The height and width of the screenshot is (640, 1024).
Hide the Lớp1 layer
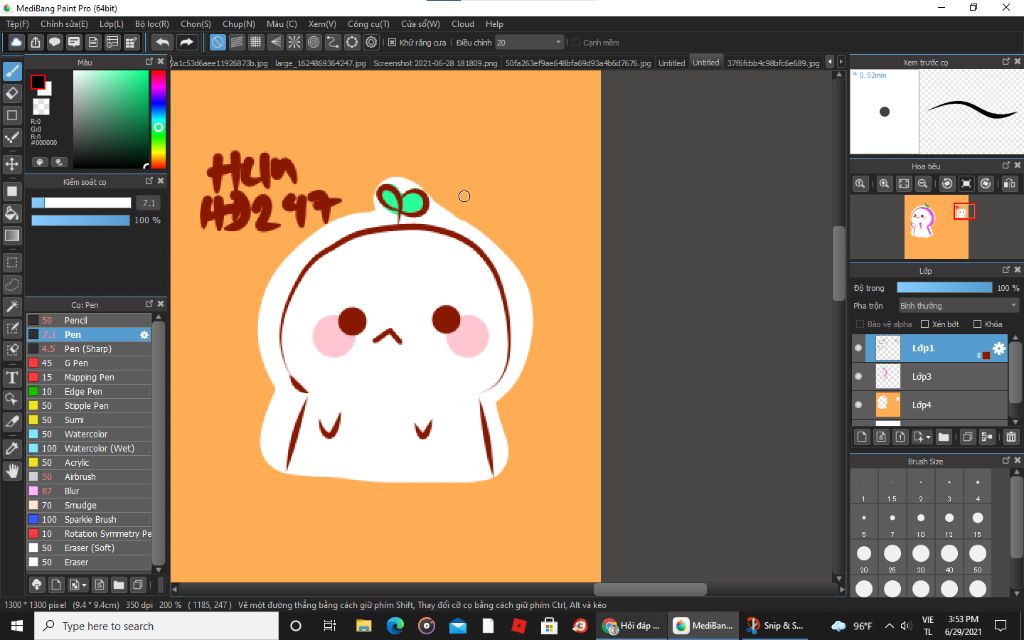tap(858, 348)
